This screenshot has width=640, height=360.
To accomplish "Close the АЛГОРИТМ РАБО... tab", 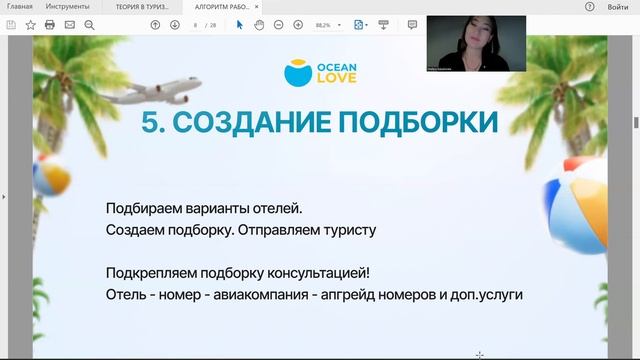I will coord(256,7).
